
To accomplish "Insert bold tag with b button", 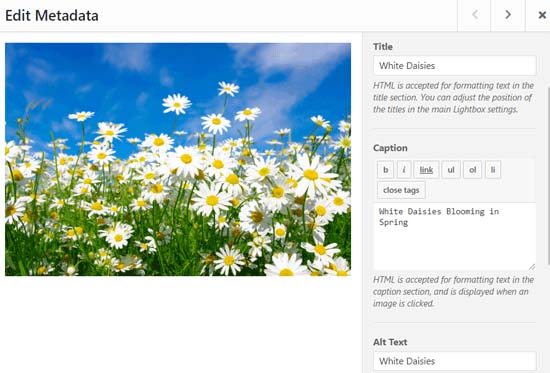I will [385, 170].
